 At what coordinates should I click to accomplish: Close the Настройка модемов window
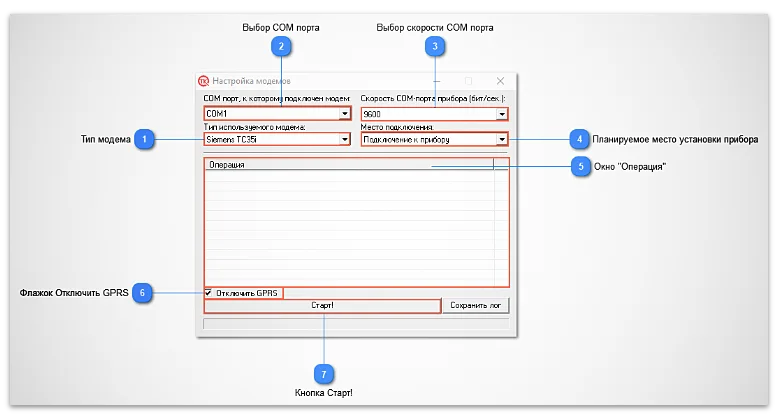(500, 81)
